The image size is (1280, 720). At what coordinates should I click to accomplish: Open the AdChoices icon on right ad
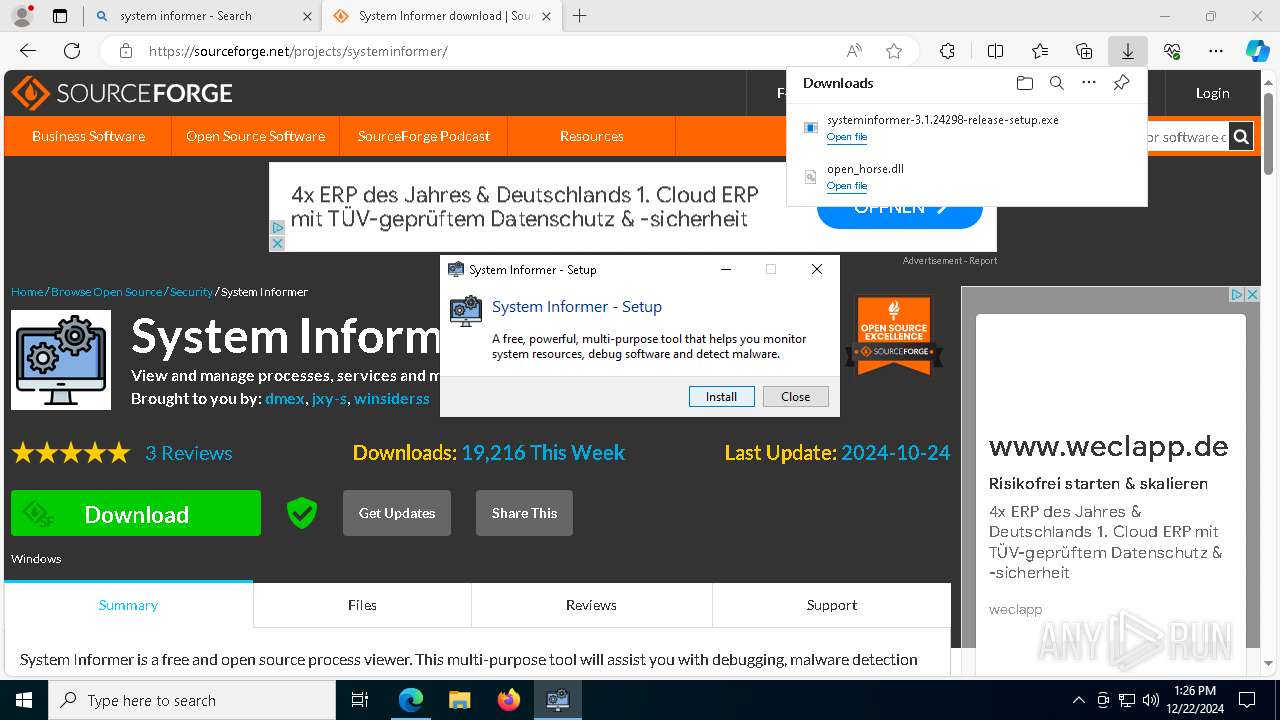coord(1236,294)
